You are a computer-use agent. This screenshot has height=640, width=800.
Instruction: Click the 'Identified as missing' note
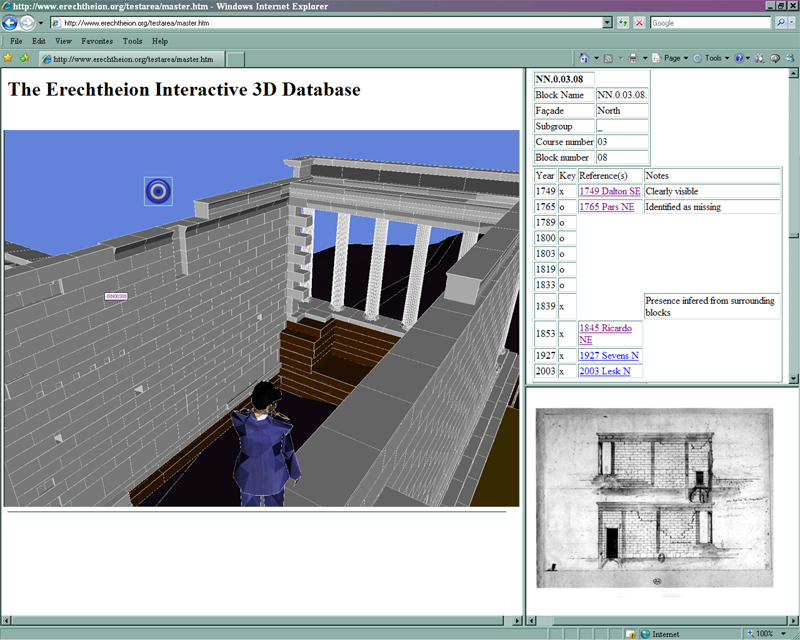[x=712, y=207]
